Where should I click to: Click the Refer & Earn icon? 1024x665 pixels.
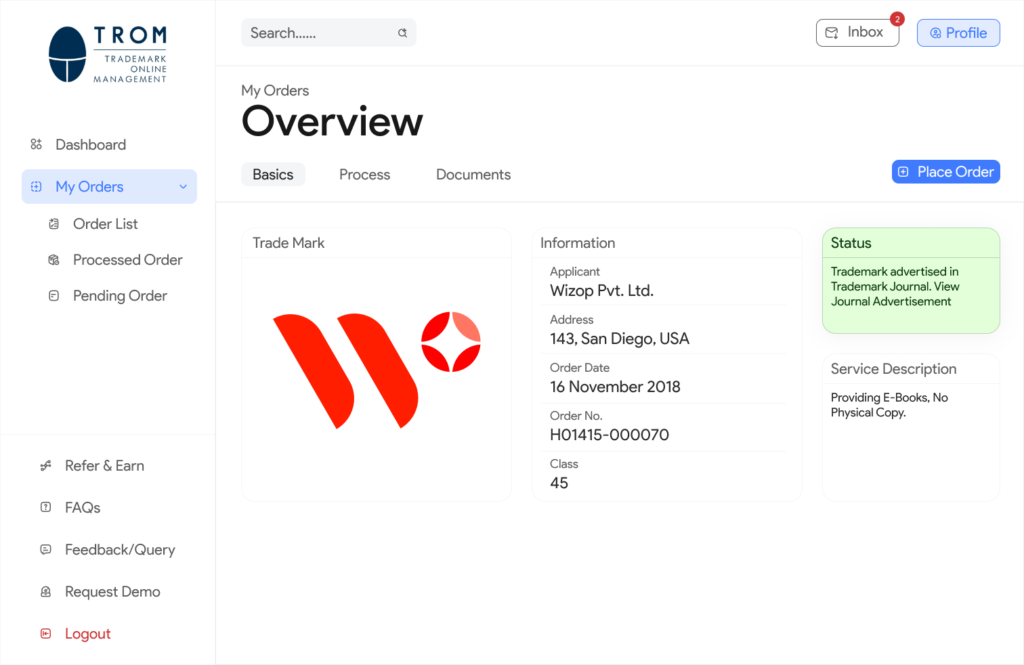coord(45,466)
